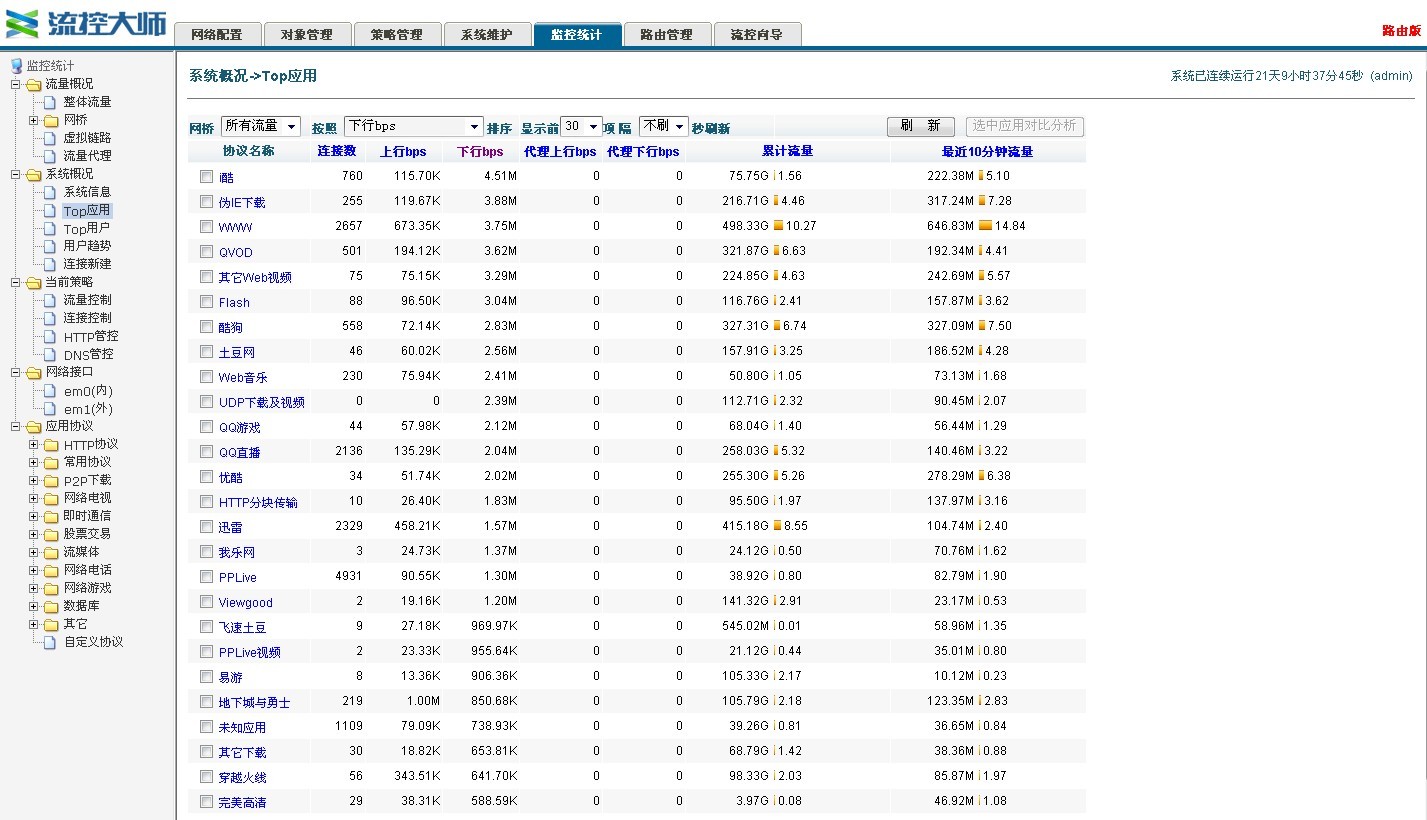Image resolution: width=1427 pixels, height=820 pixels.
Task: Expand the 网桥 tree node
Action: click(33, 120)
